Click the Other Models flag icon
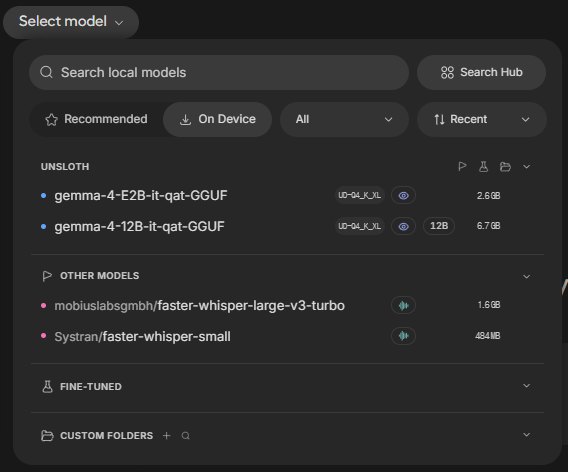The image size is (568, 472). point(47,276)
